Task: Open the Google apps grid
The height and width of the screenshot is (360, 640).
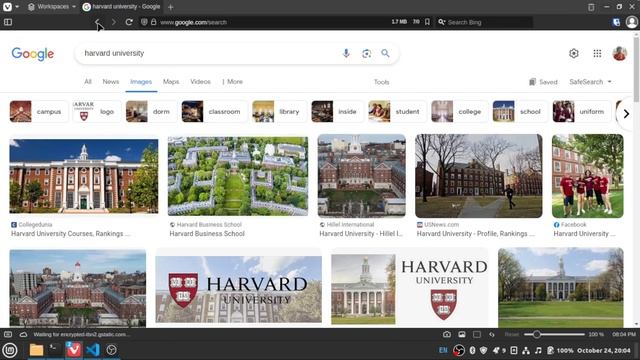Action: pyautogui.click(x=597, y=53)
